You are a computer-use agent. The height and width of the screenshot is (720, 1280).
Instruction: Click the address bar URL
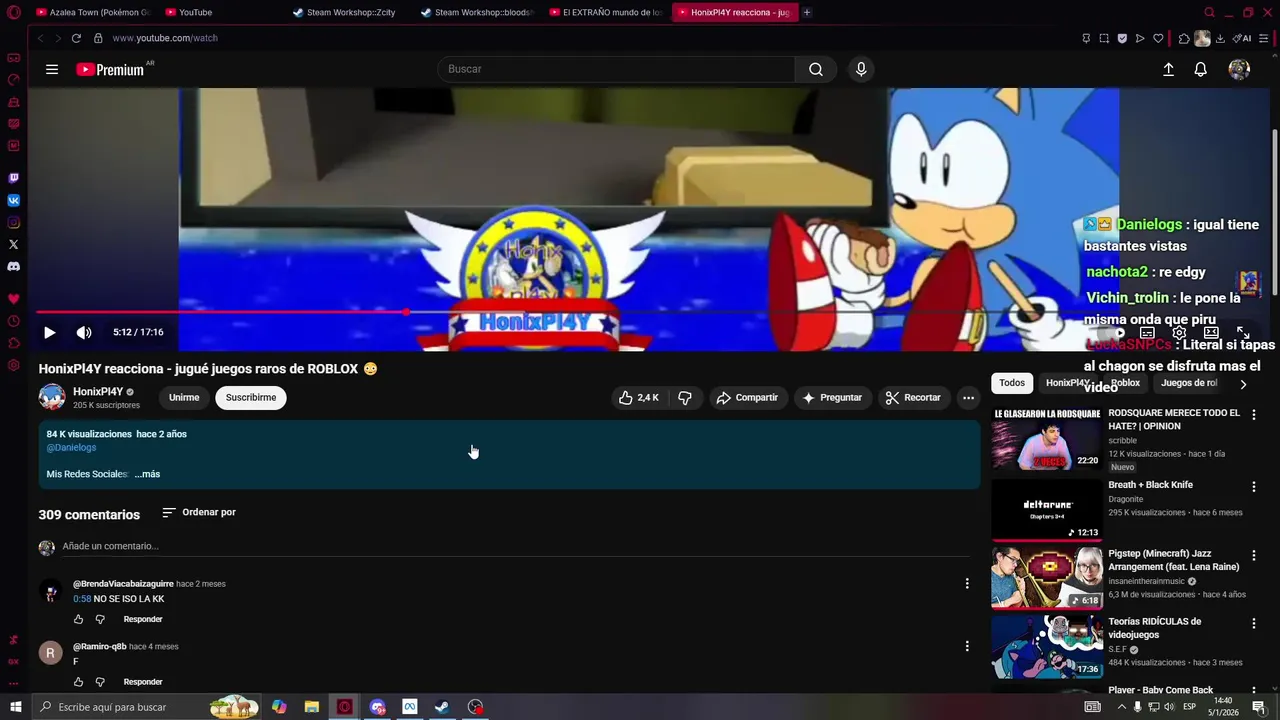[165, 38]
